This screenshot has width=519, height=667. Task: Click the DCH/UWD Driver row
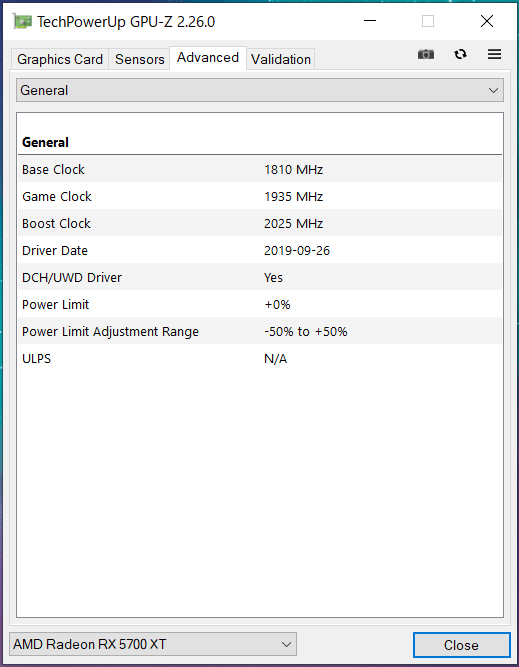click(x=260, y=277)
